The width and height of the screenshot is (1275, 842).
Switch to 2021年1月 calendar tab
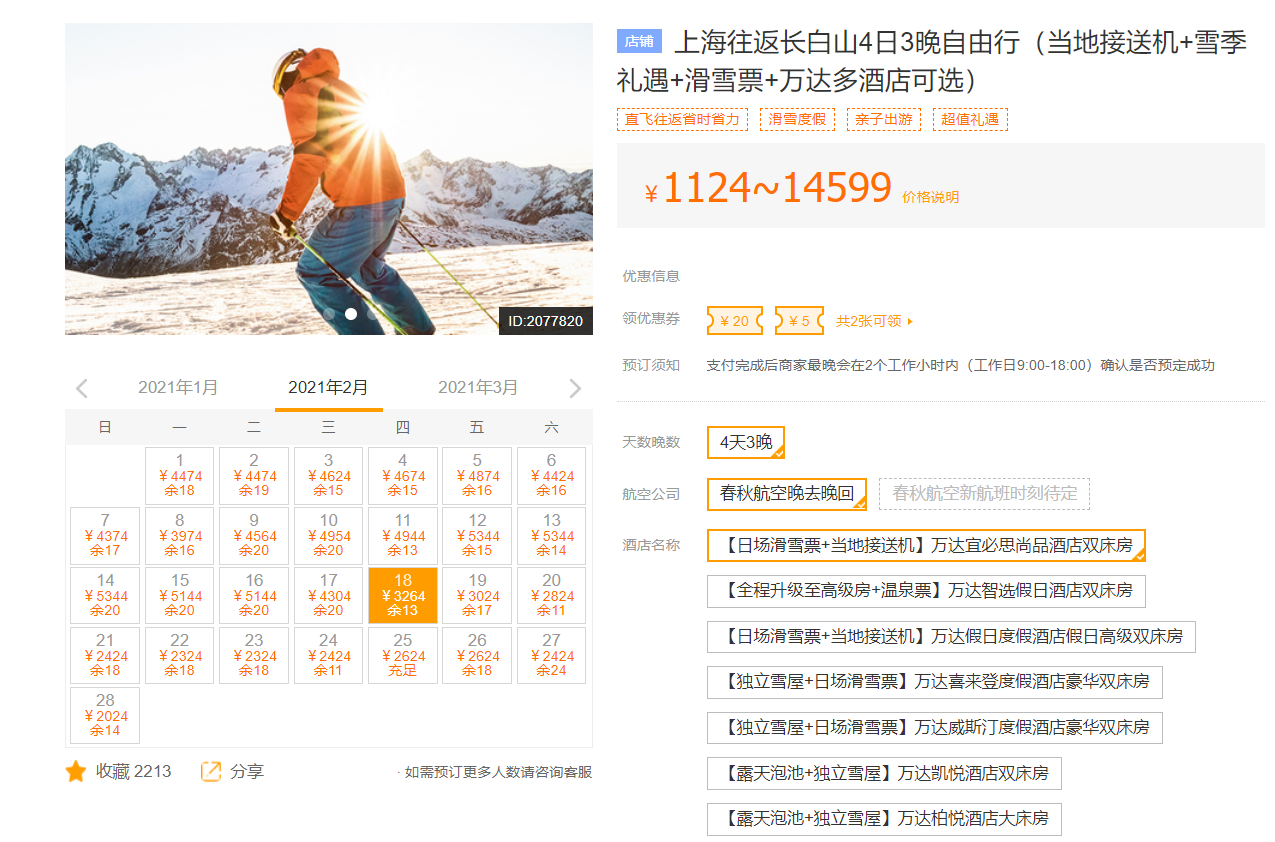[x=178, y=388]
